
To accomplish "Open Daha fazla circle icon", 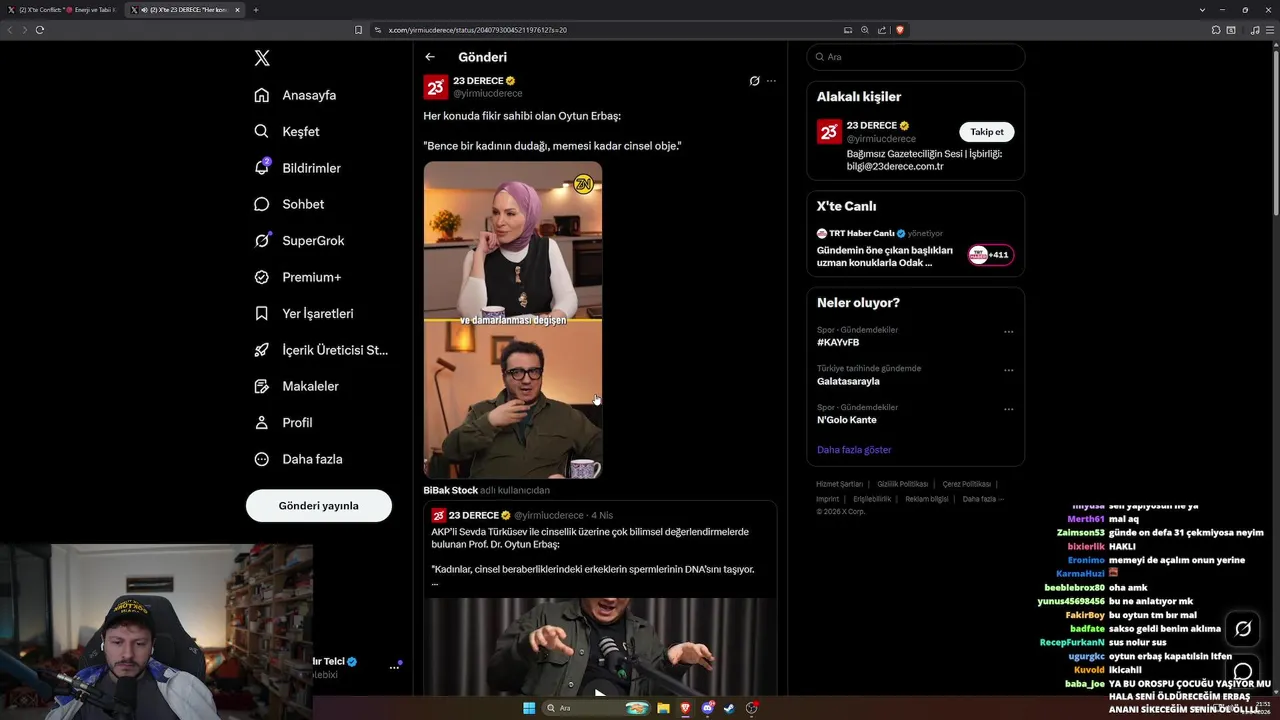I will tap(262, 459).
